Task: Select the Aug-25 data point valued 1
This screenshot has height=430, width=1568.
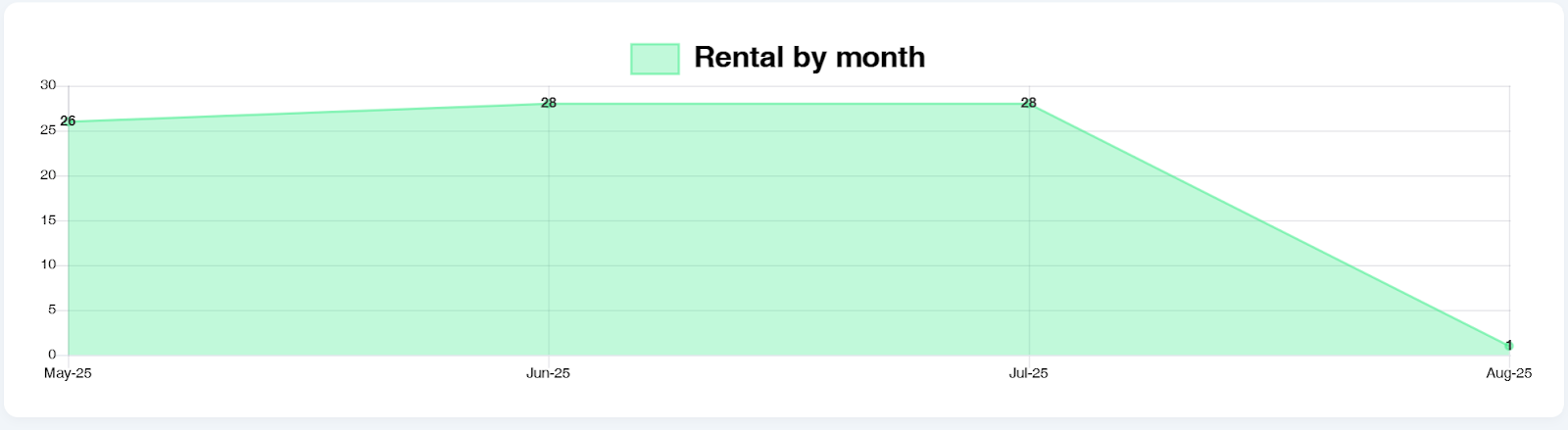Action: click(x=1509, y=346)
